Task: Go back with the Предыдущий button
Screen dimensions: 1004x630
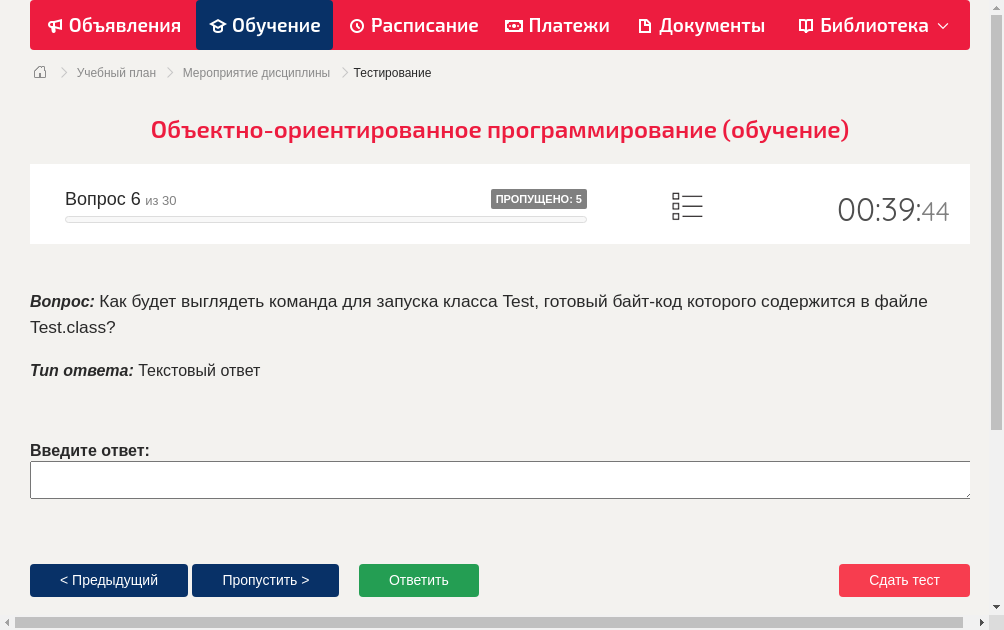Action: 108,580
